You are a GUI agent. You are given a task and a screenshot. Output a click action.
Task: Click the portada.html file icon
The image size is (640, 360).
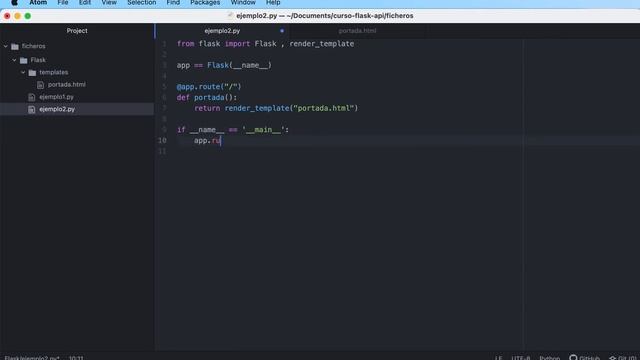coord(40,85)
